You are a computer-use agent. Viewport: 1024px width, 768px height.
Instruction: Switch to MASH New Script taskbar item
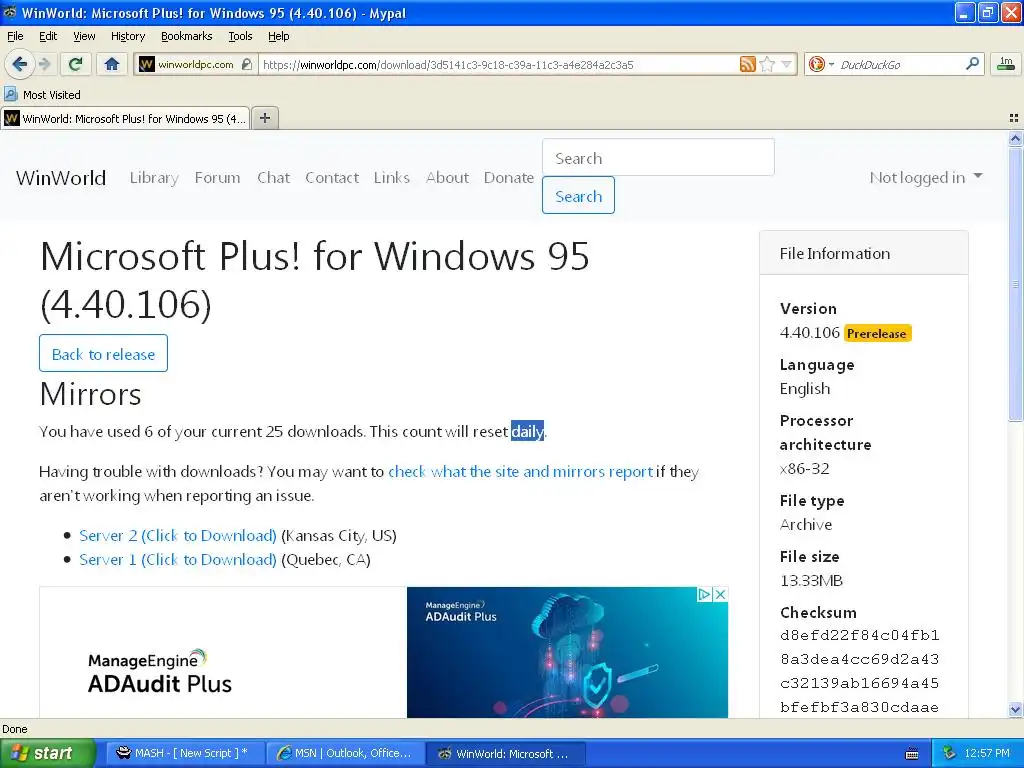[x=185, y=754]
